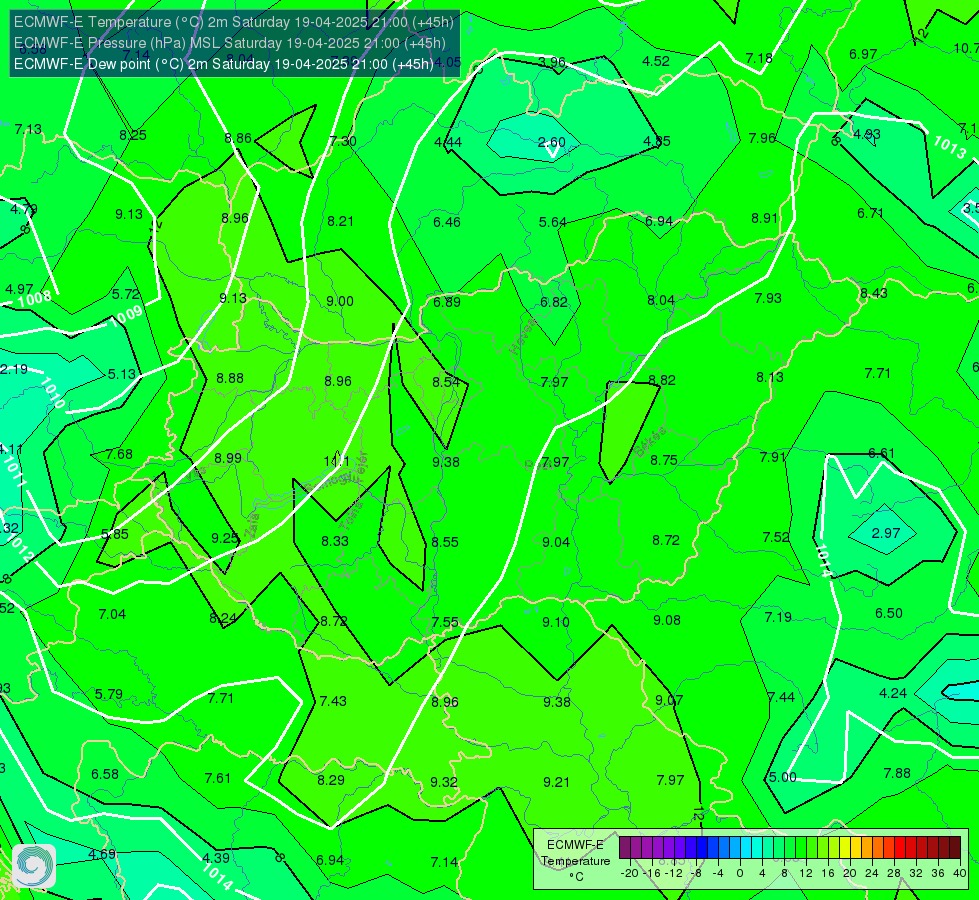Click the 6.46 grid value
The height and width of the screenshot is (900, 979).
point(447,222)
